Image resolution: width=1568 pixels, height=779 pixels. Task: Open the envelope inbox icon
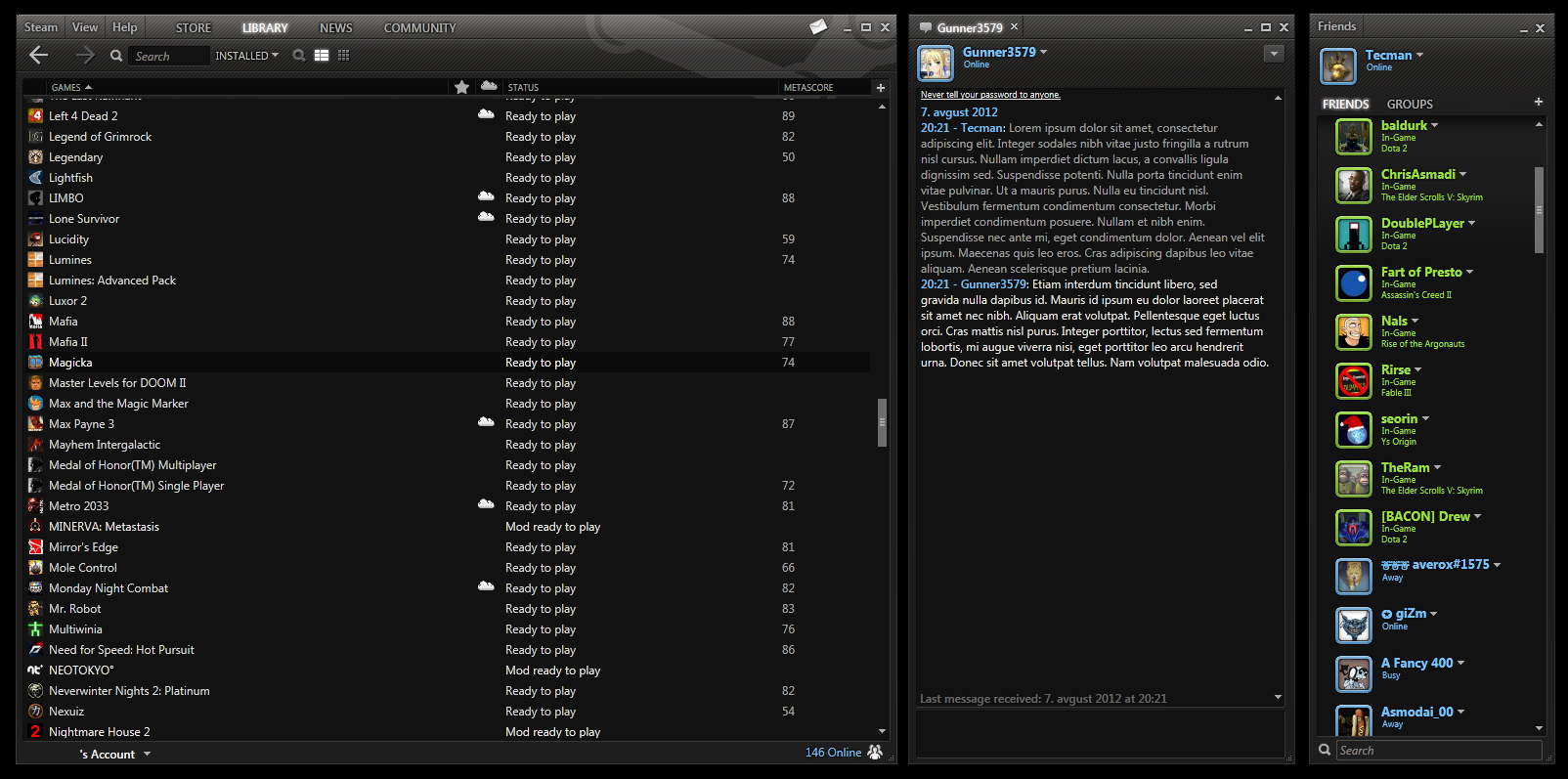click(x=818, y=27)
